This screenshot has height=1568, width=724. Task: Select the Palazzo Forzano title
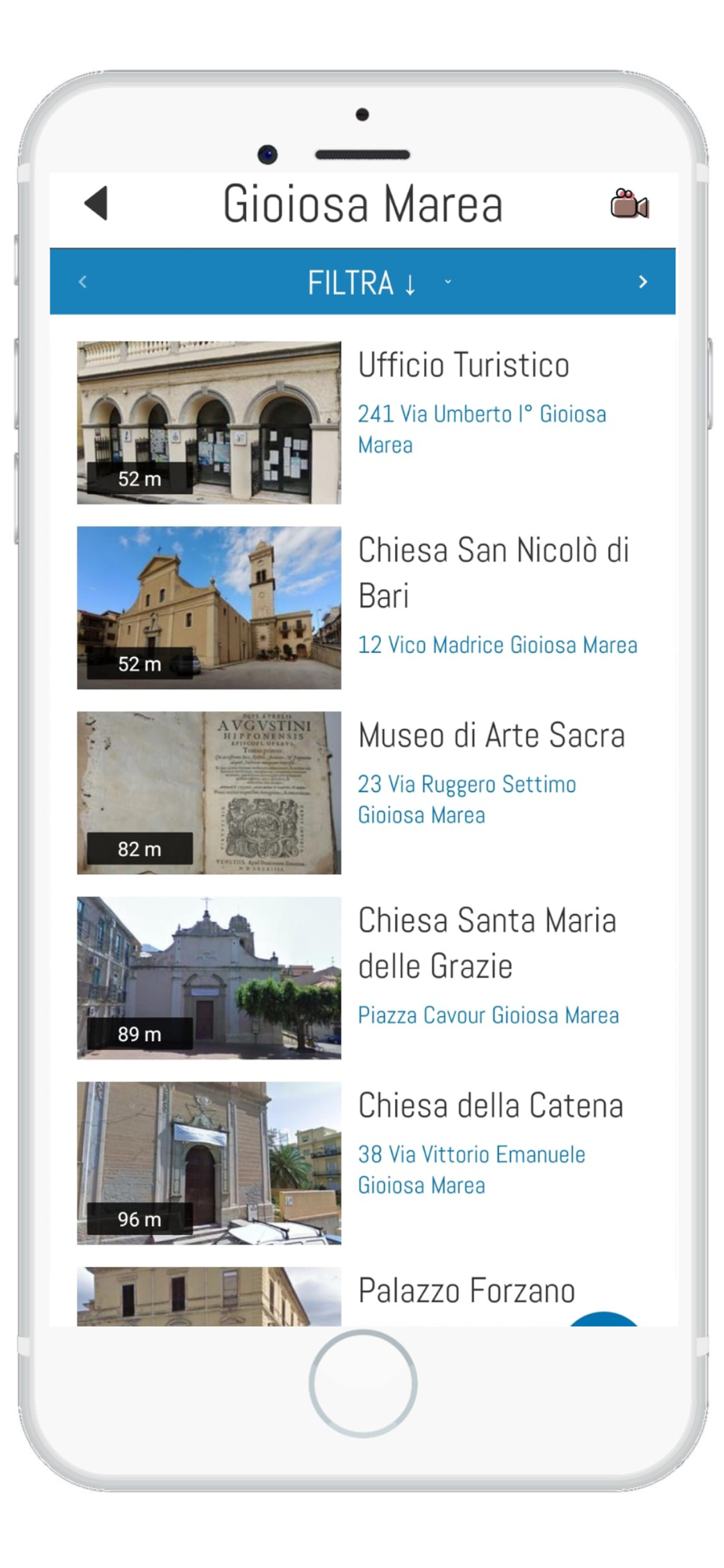(x=466, y=1290)
